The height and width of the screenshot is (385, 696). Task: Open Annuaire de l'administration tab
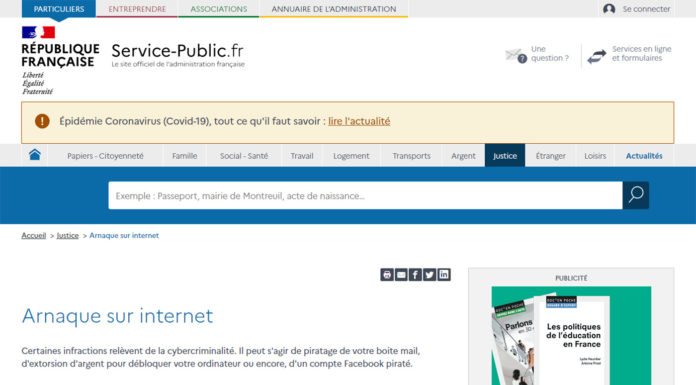pos(334,9)
